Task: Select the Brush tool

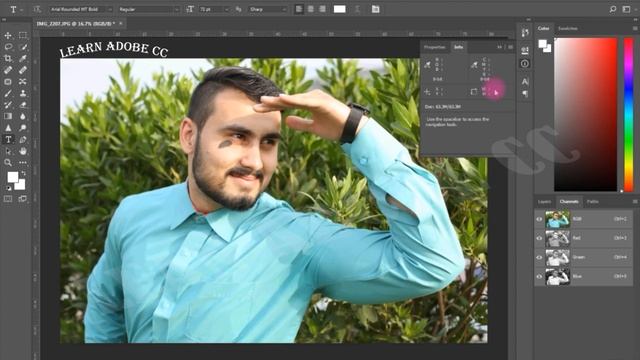Action: point(8,93)
